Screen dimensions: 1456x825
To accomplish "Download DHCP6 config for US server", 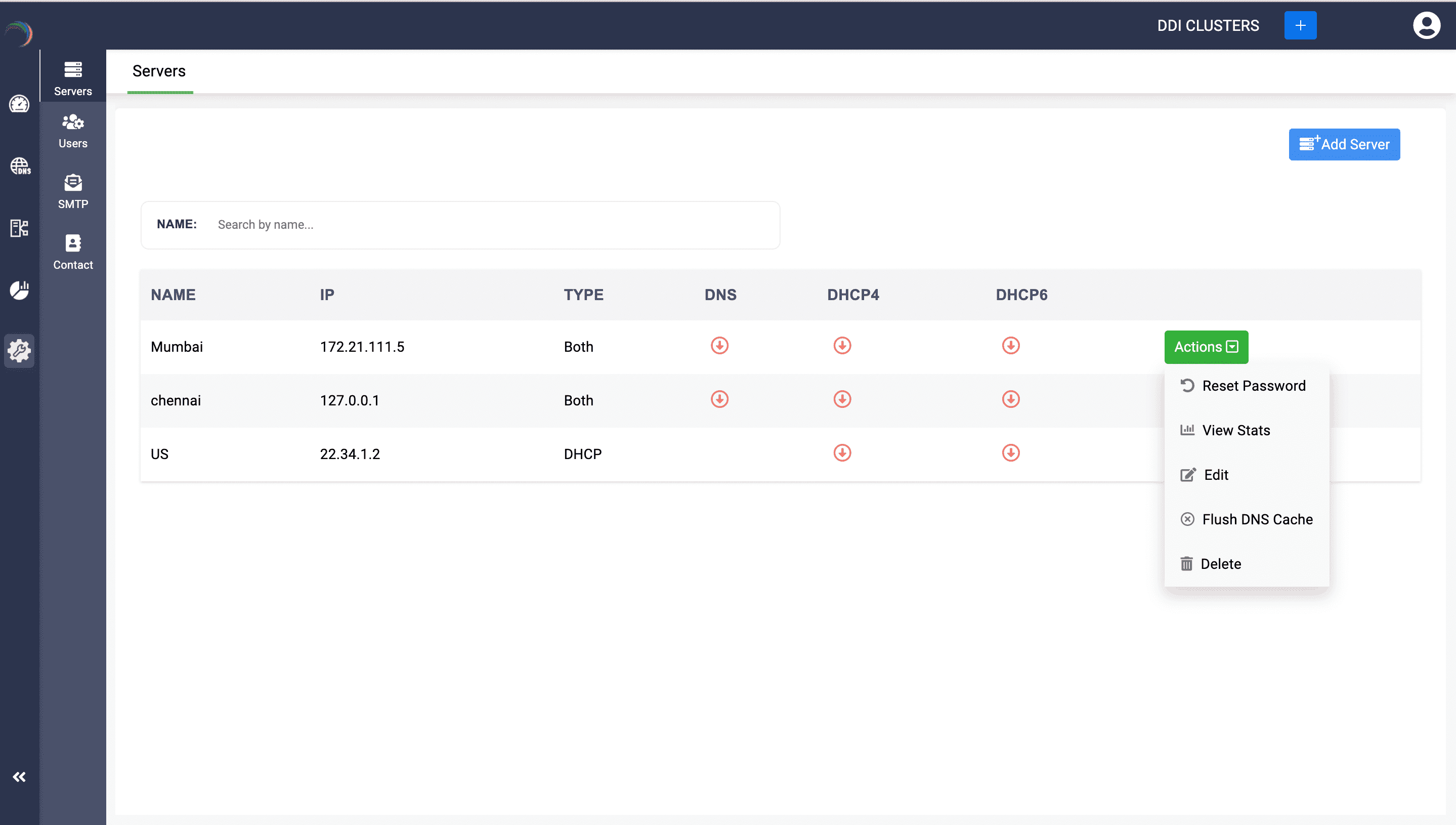I will click(1011, 452).
